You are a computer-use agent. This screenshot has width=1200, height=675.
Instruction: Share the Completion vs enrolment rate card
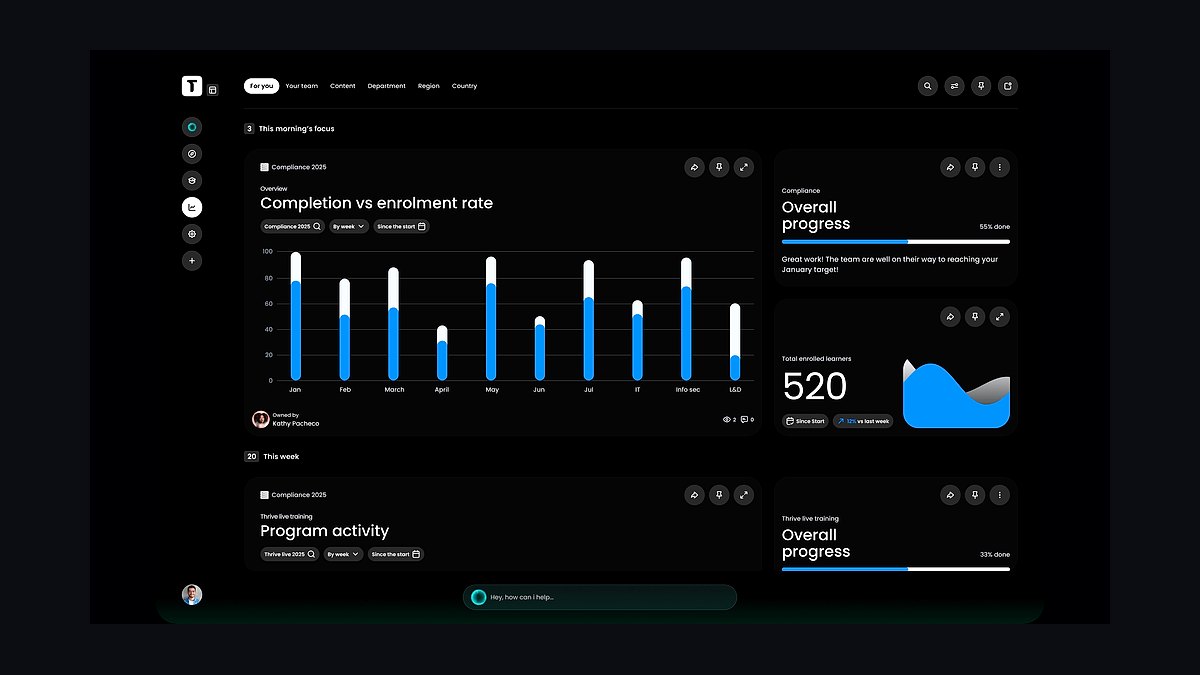[x=695, y=167]
